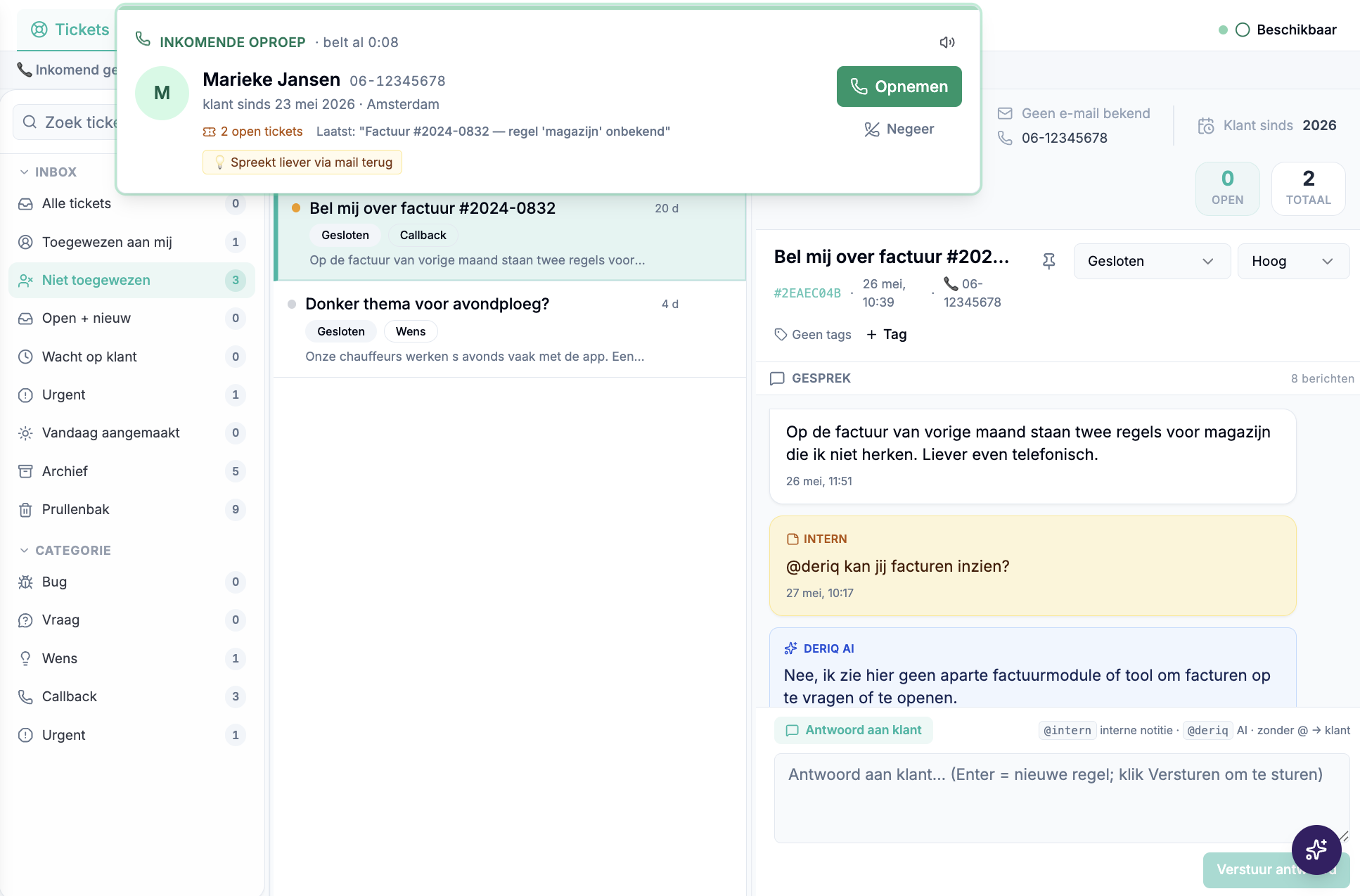Open the Archief folder
The image size is (1360, 896).
pyautogui.click(x=131, y=471)
